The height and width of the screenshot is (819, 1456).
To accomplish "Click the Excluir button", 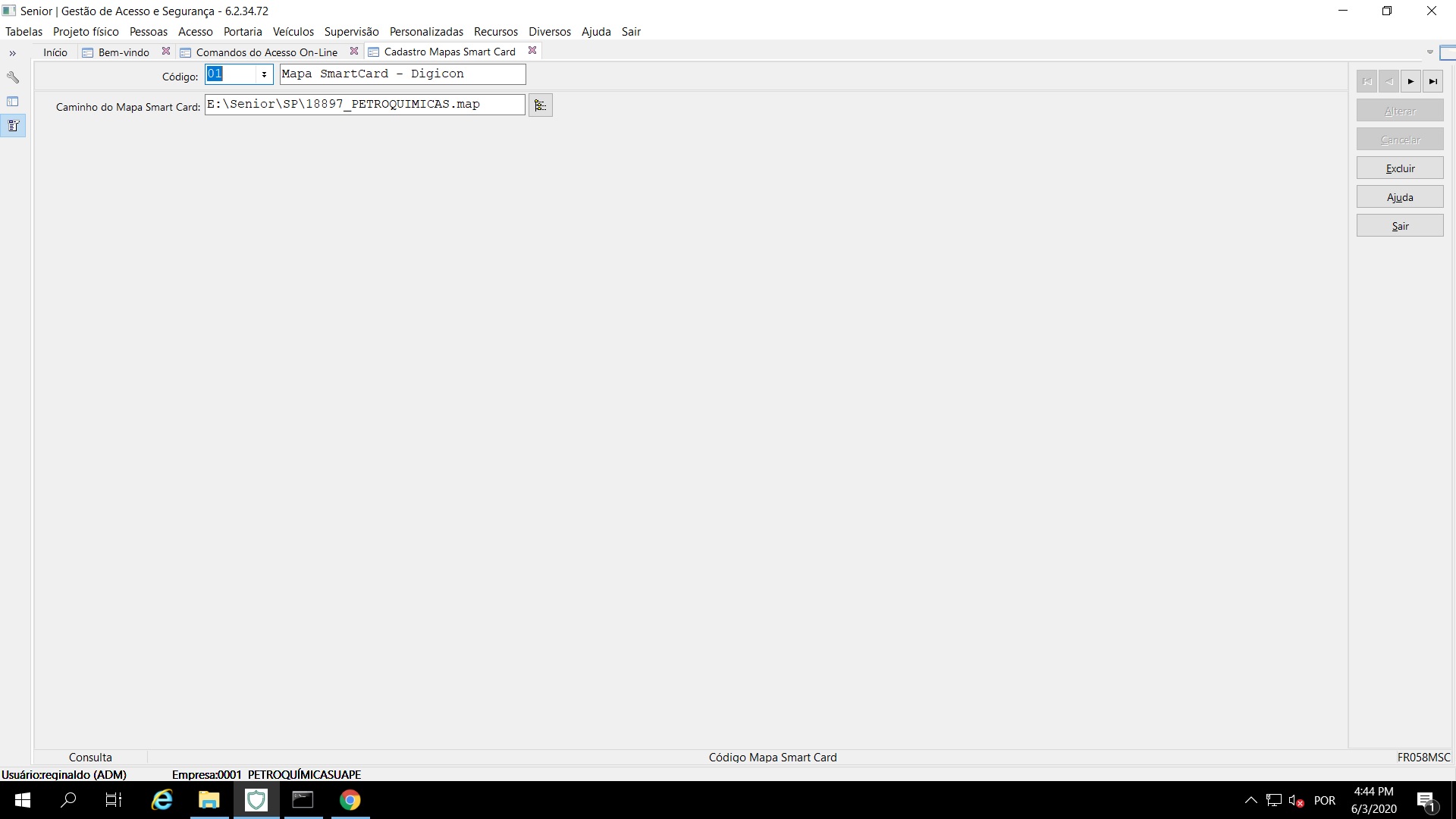I will pos(1399,168).
